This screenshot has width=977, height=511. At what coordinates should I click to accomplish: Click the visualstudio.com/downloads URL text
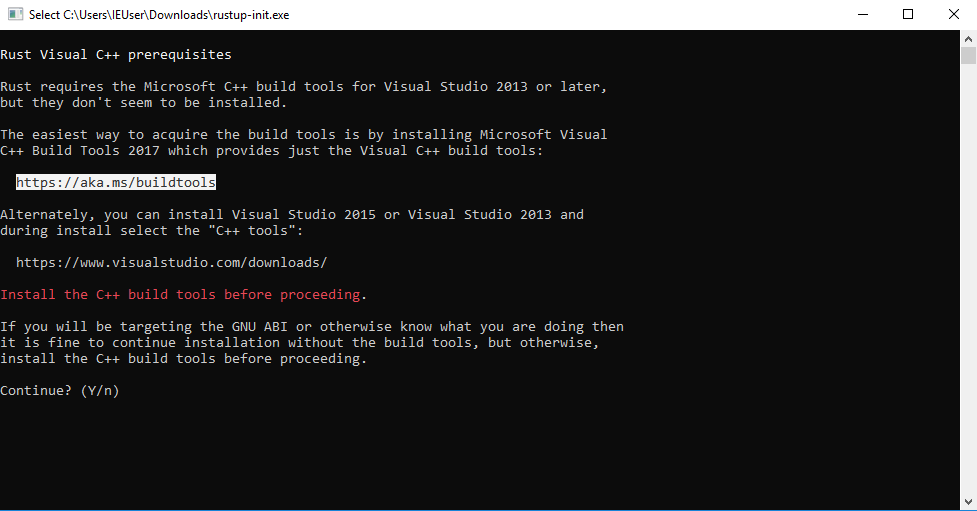click(171, 262)
